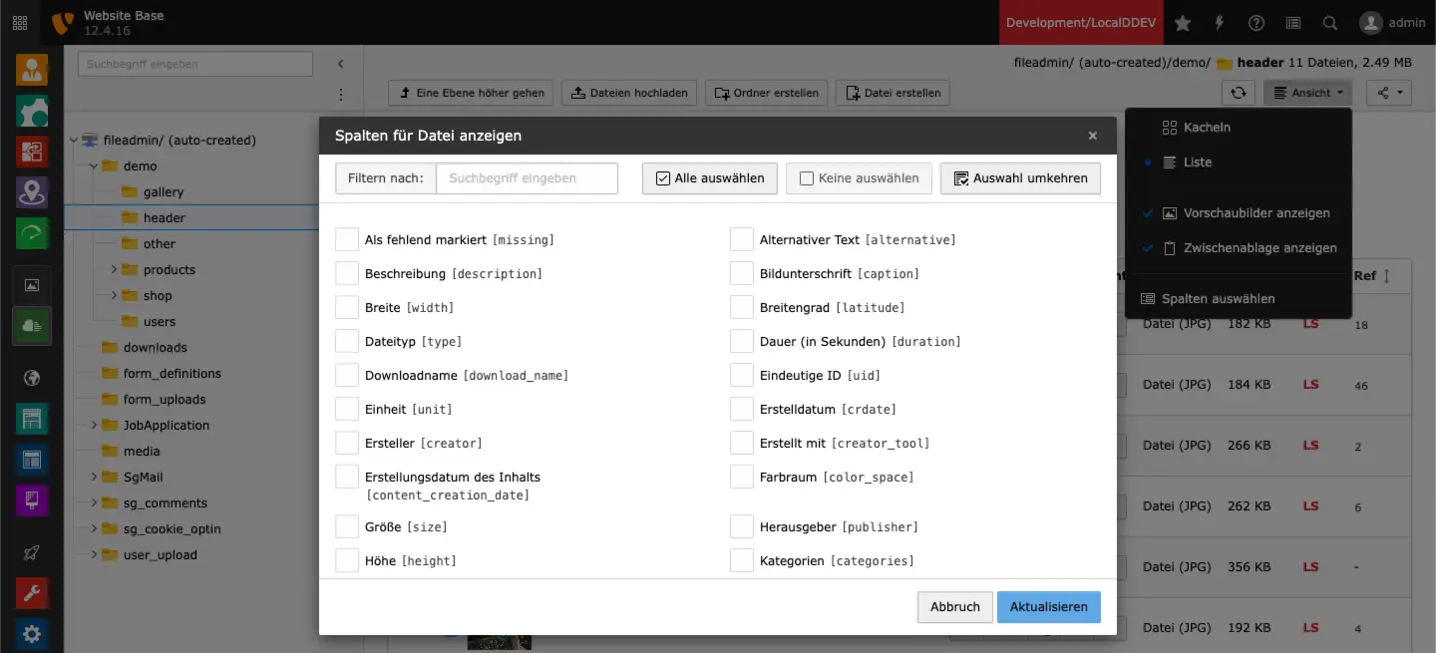Expand the products folder in tree
This screenshot has height=653, width=1436.
[114, 269]
